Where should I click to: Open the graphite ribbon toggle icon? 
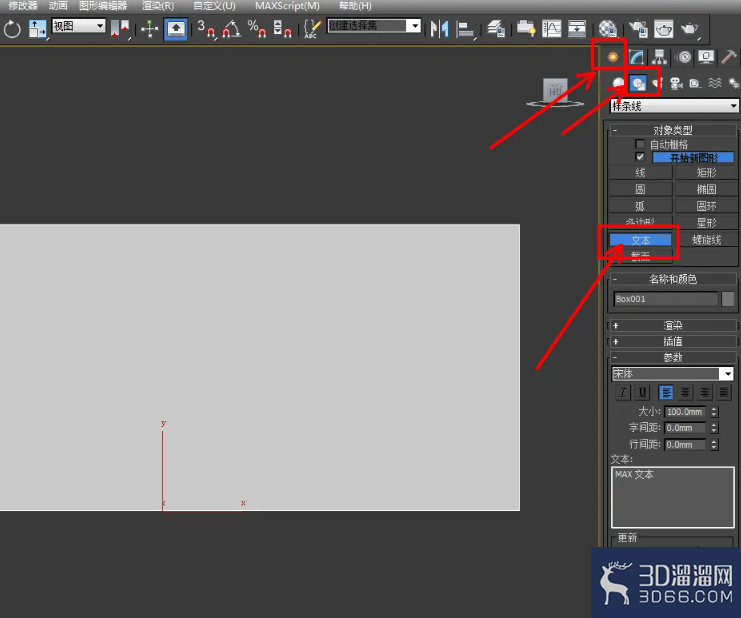[x=526, y=29]
